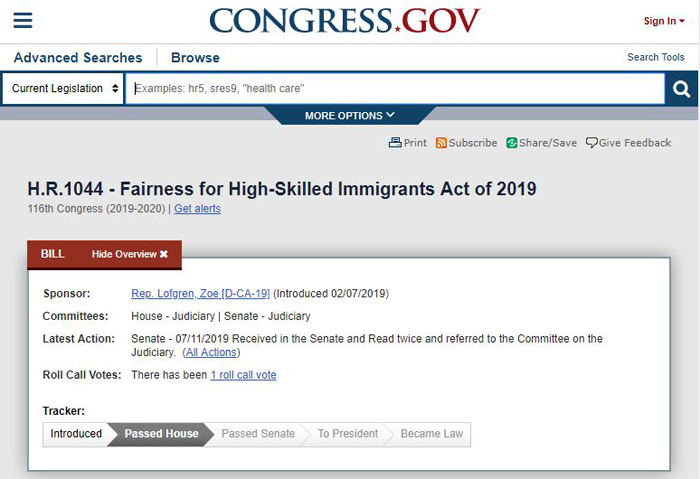Viewport: 700px width, 479px height.
Task: Hide the bill overview panel
Action: pyautogui.click(x=129, y=254)
